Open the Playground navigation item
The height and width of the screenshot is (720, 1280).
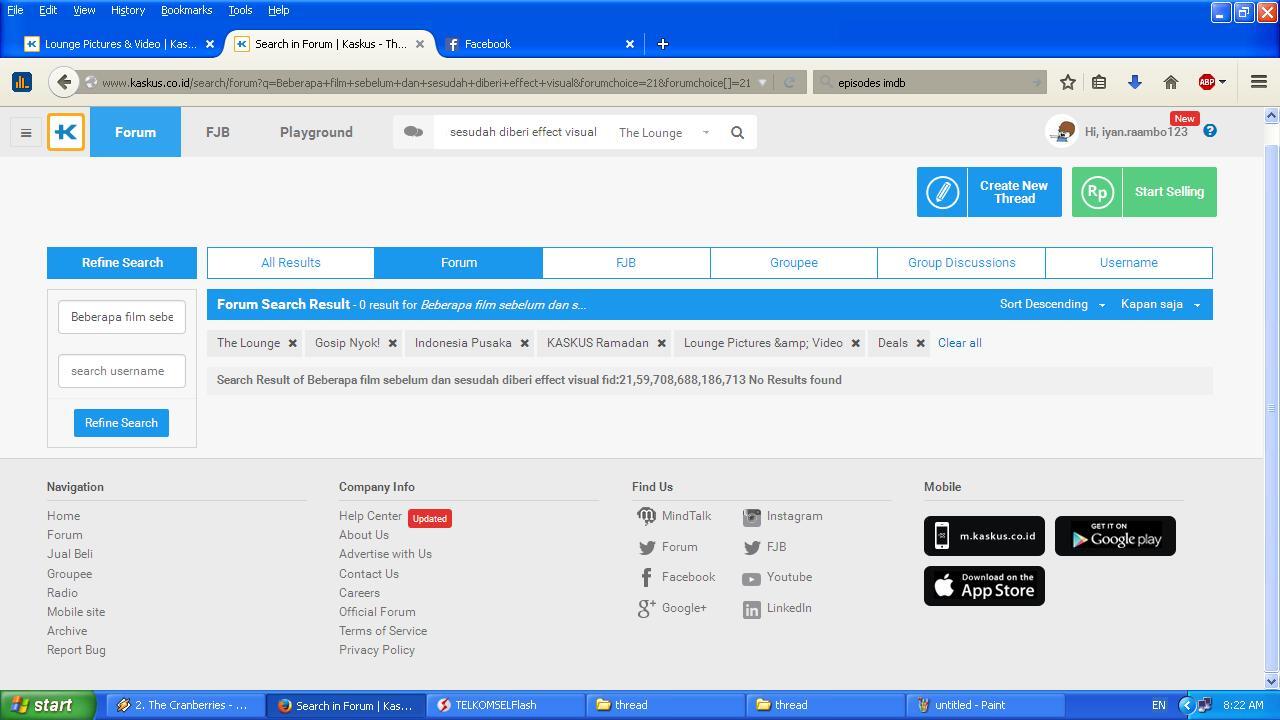(x=316, y=132)
